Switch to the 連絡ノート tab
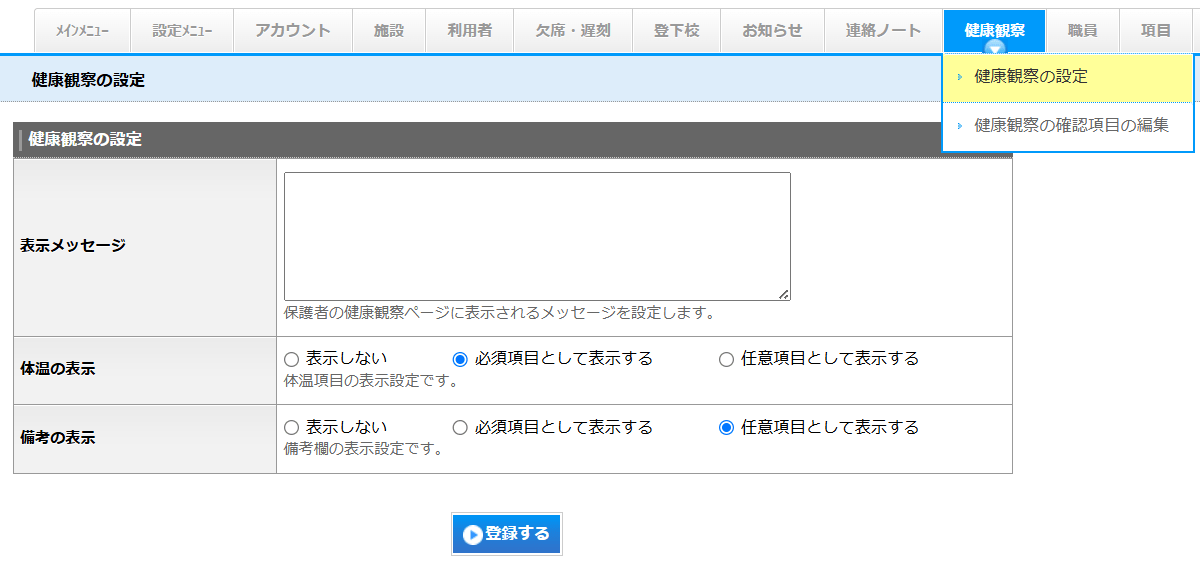1200x573 pixels. (x=884, y=31)
